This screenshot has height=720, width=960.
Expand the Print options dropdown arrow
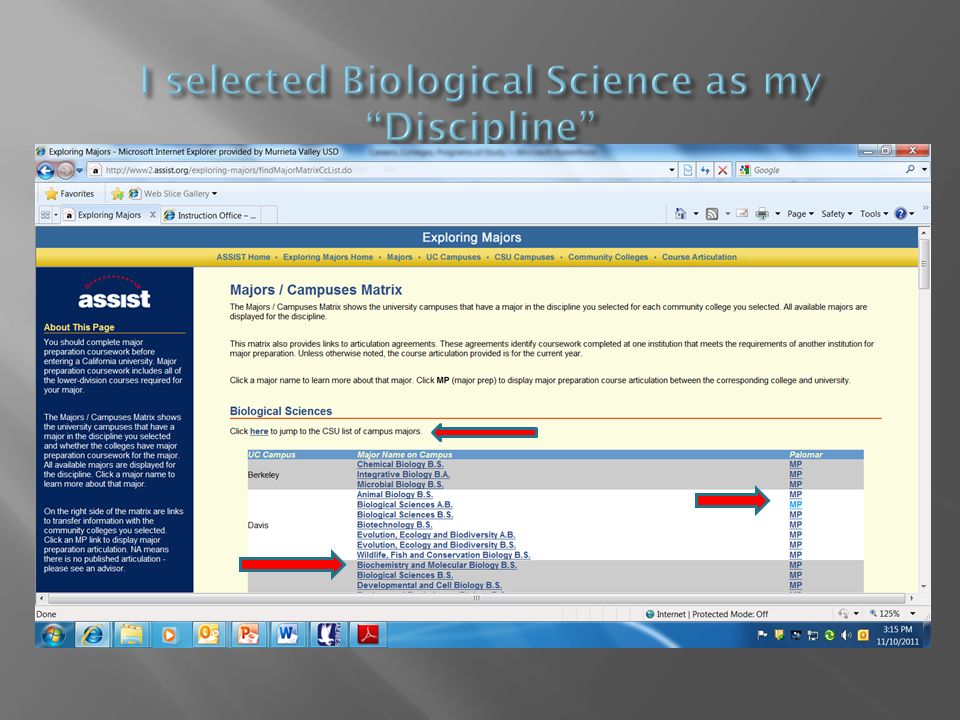coord(778,214)
